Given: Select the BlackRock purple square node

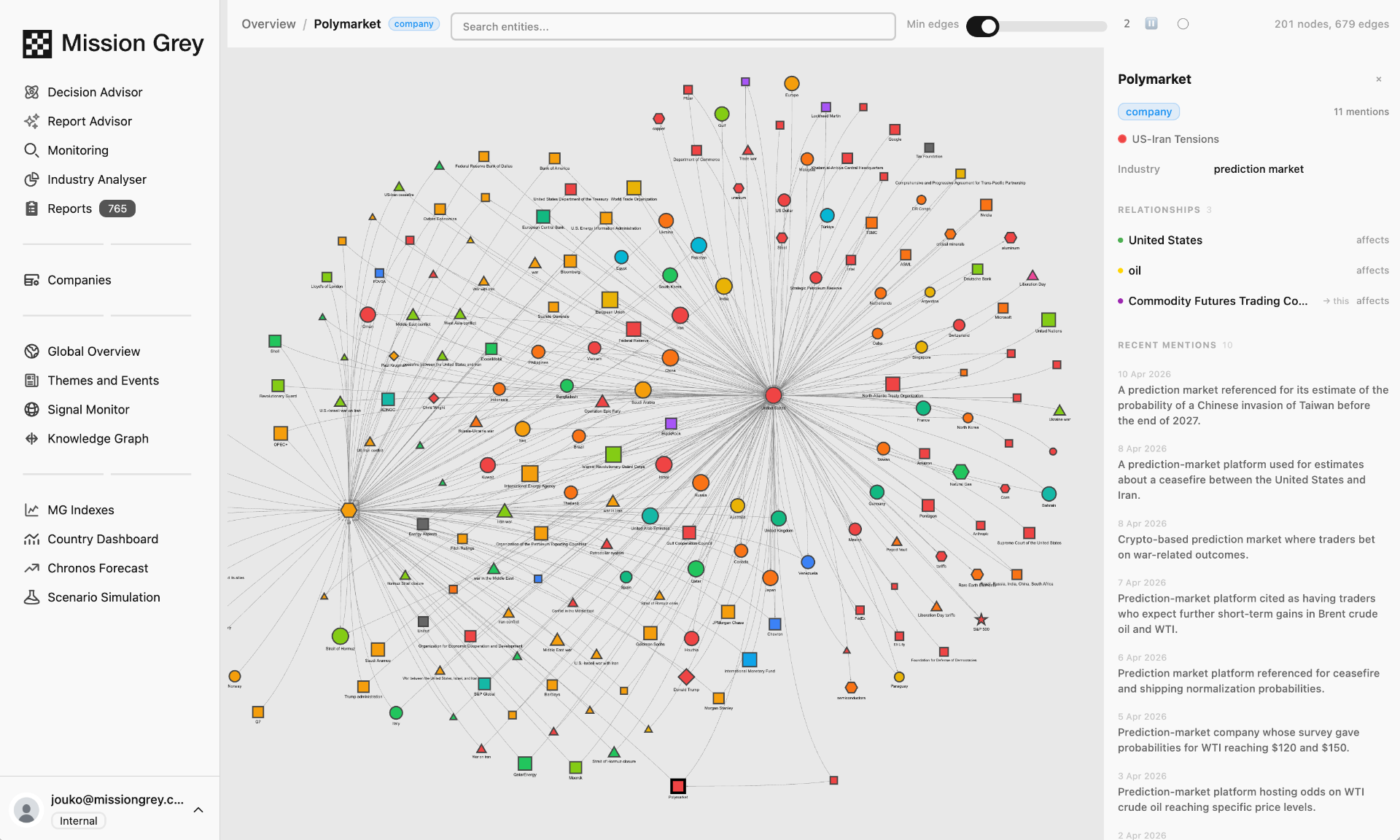Looking at the screenshot, I should pyautogui.click(x=672, y=424).
